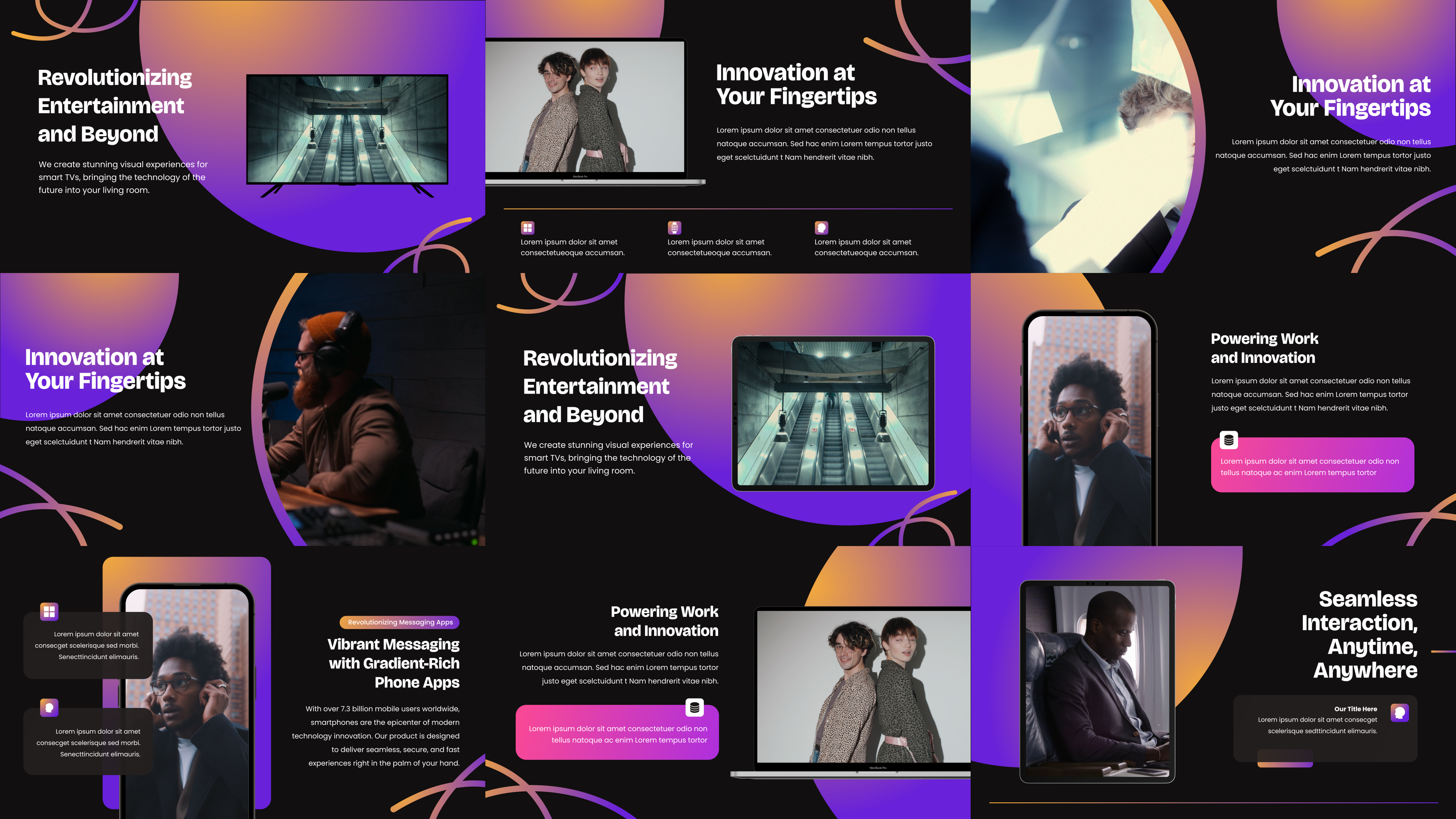The width and height of the screenshot is (1456, 819).
Task: Select 'We create stunning visual experiences' text beside tablet
Action: pos(608,458)
